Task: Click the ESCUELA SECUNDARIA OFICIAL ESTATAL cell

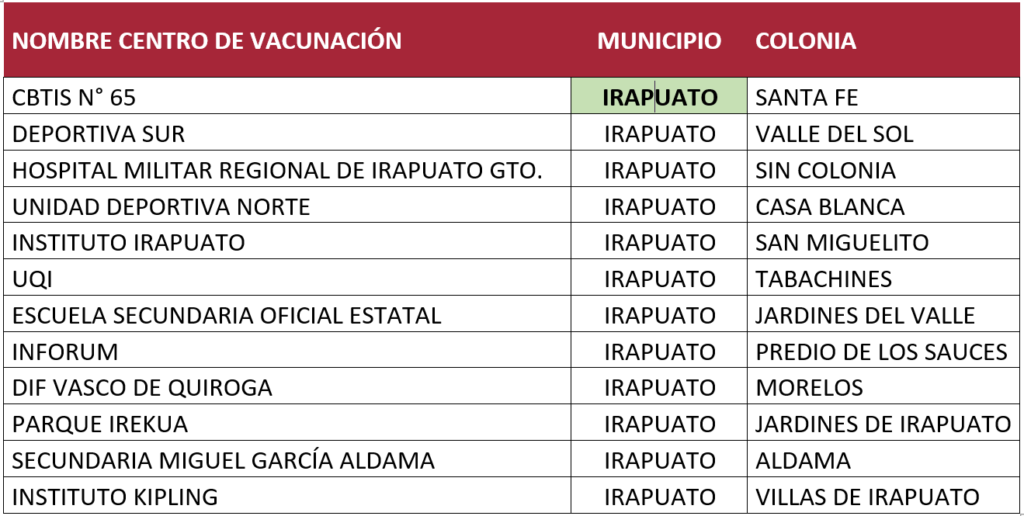Action: pyautogui.click(x=226, y=316)
